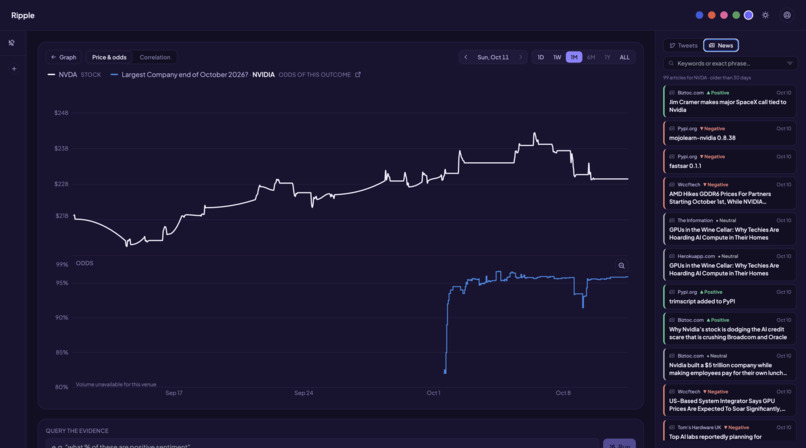Select the green theme color dot
The height and width of the screenshot is (448, 806).
coord(736,15)
